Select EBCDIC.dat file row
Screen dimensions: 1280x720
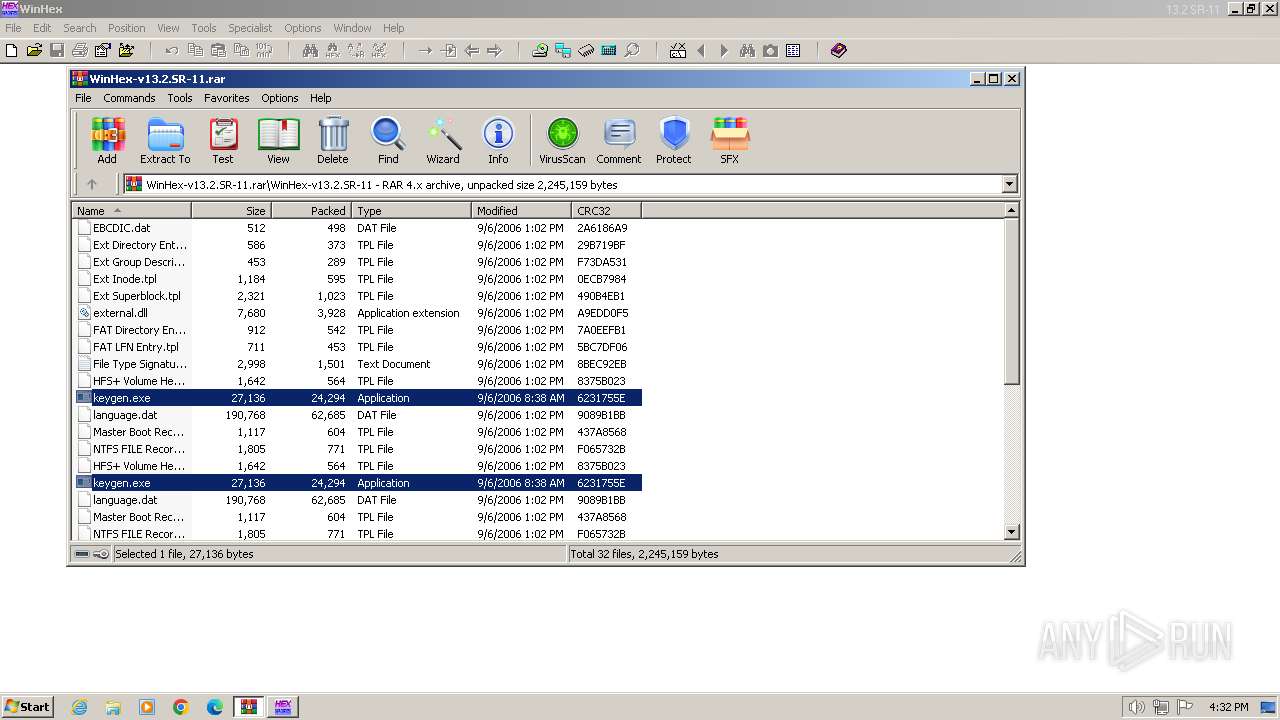click(x=357, y=228)
